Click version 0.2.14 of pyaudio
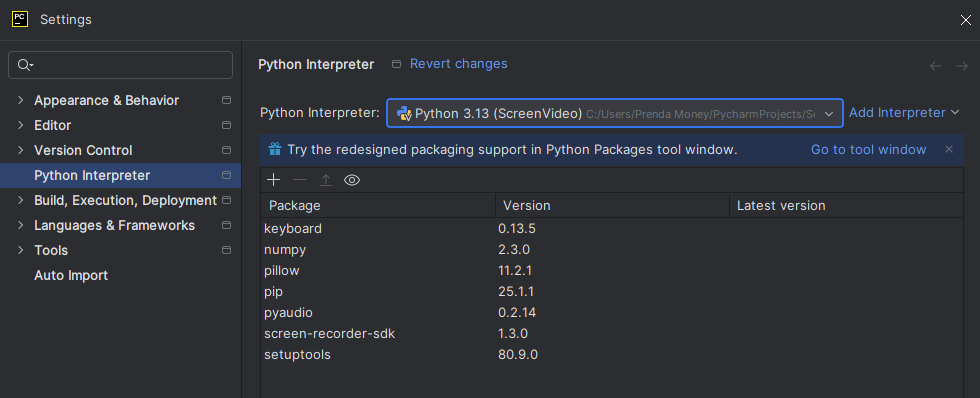Screen dimensions: 980x398 coord(517,312)
